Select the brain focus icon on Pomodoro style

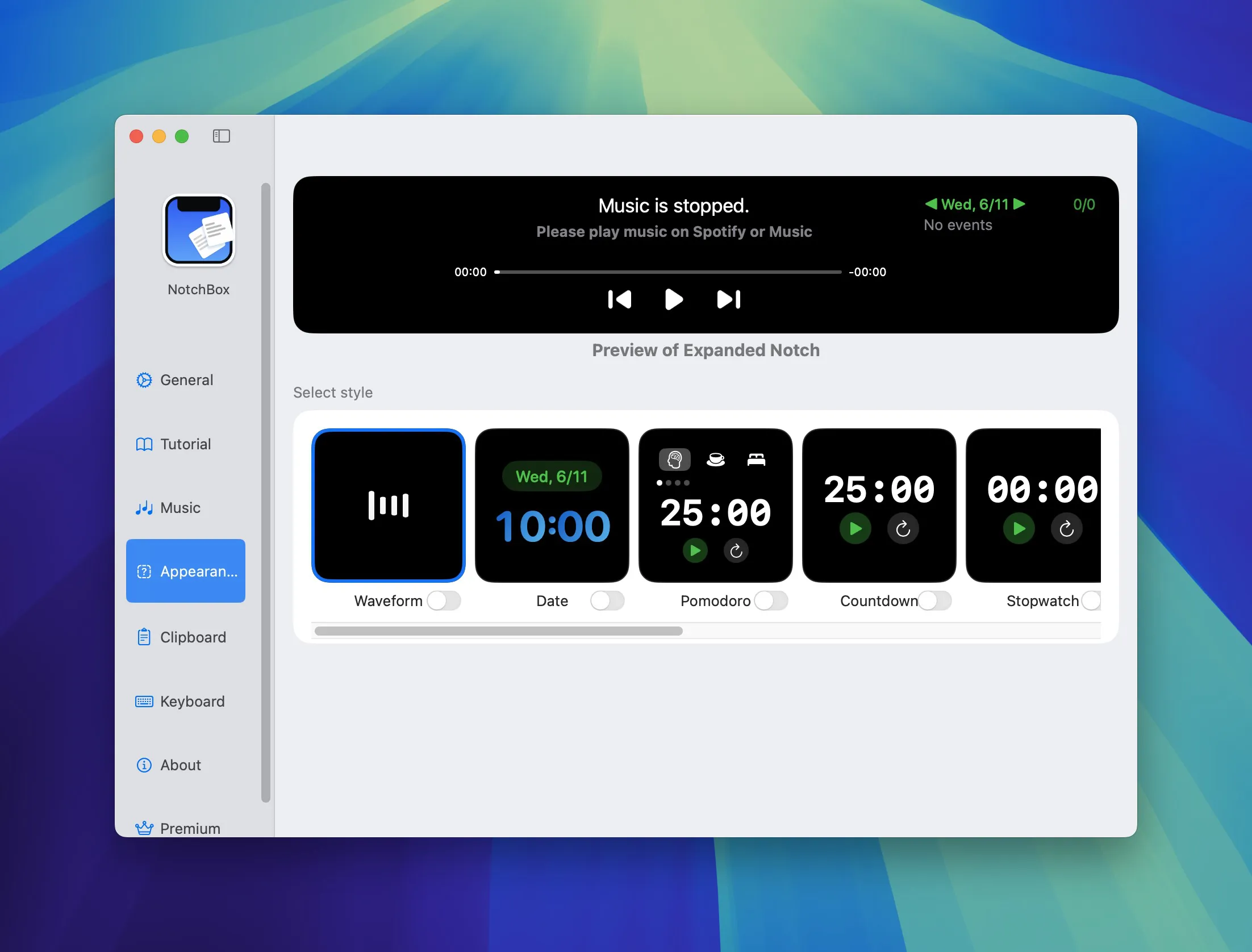tap(674, 459)
